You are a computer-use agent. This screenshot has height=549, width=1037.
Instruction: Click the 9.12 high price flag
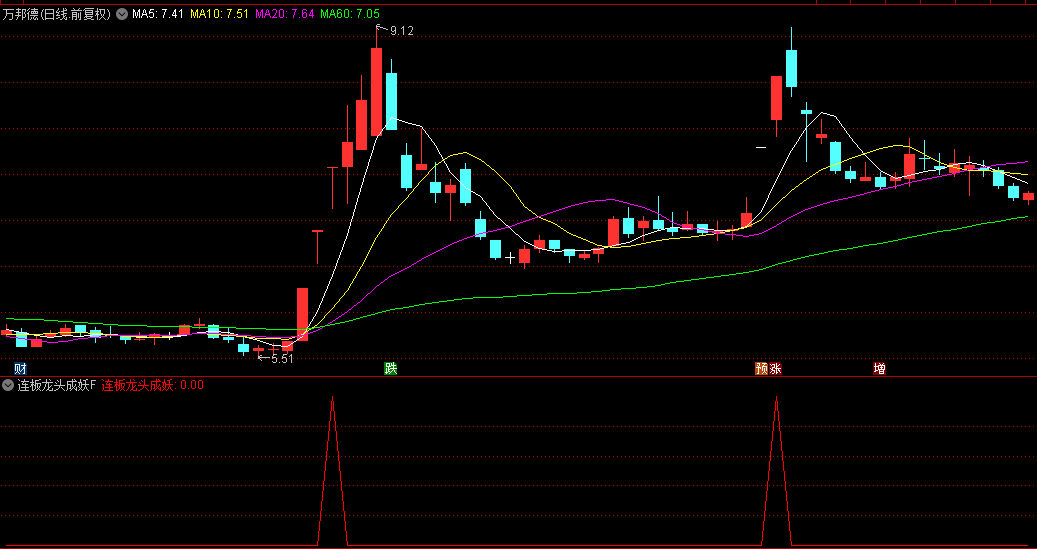pos(395,30)
